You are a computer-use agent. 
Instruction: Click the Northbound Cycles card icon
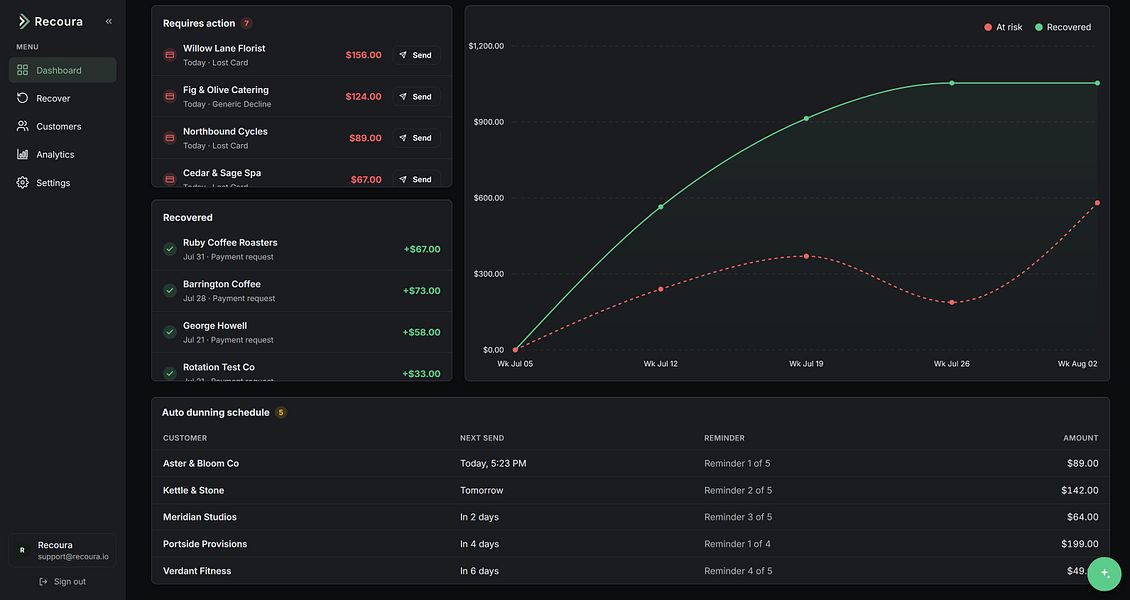click(x=170, y=138)
